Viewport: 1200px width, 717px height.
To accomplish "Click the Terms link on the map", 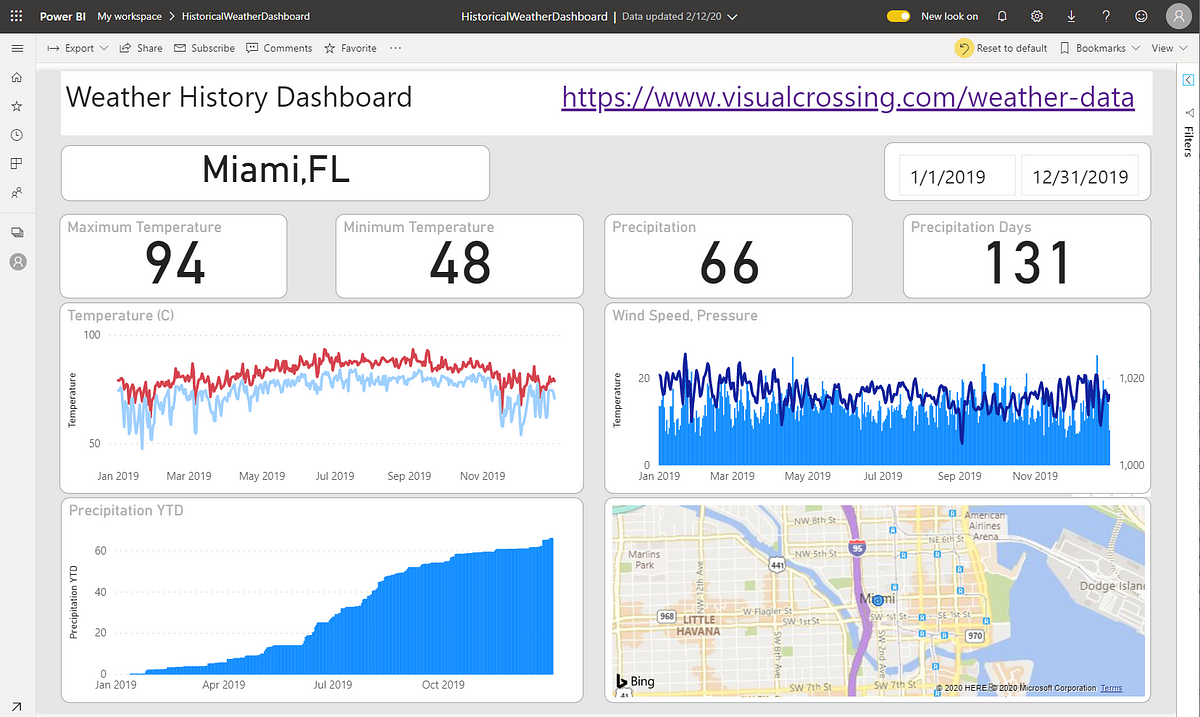I will (1111, 688).
